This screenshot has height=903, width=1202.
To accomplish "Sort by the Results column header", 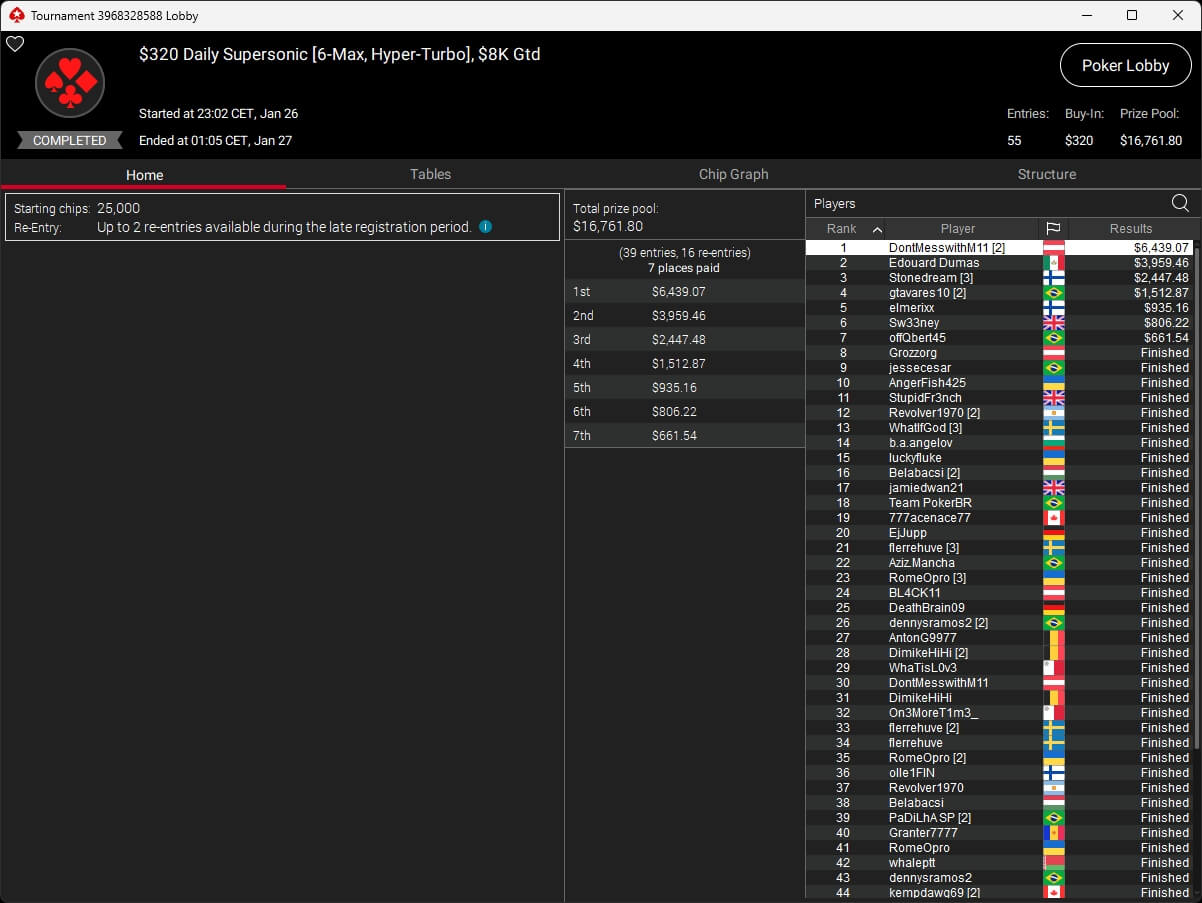I will click(x=1130, y=229).
